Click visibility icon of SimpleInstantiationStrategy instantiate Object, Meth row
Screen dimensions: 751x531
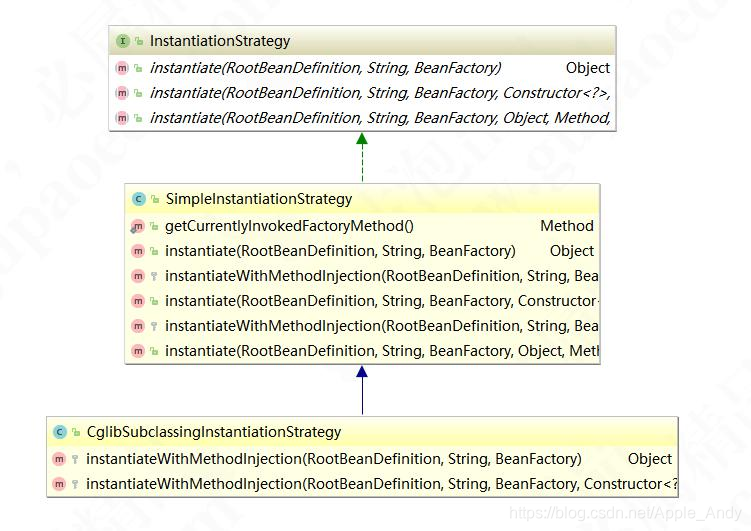click(x=154, y=351)
